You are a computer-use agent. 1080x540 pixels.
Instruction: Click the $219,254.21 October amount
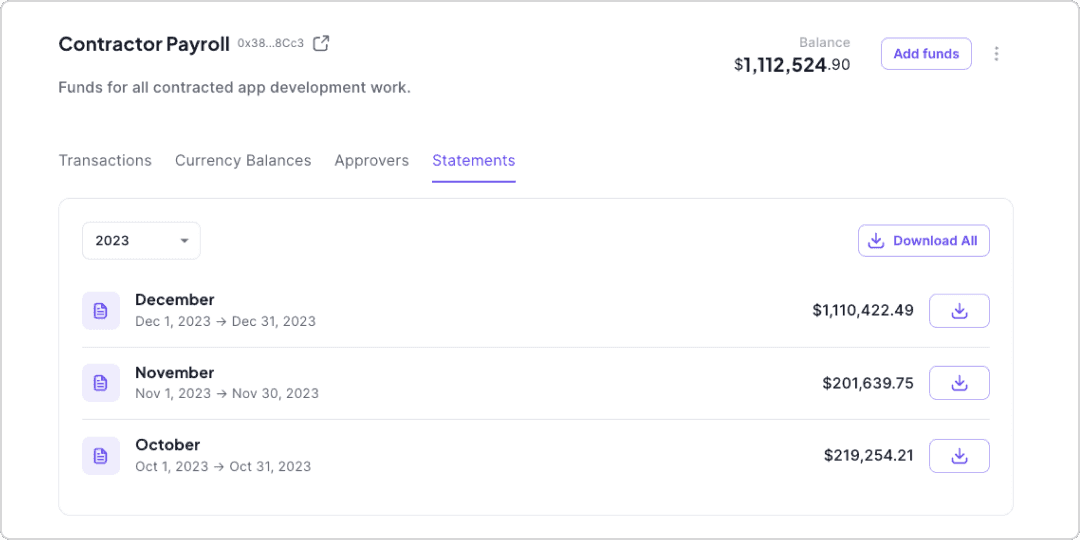click(x=869, y=456)
